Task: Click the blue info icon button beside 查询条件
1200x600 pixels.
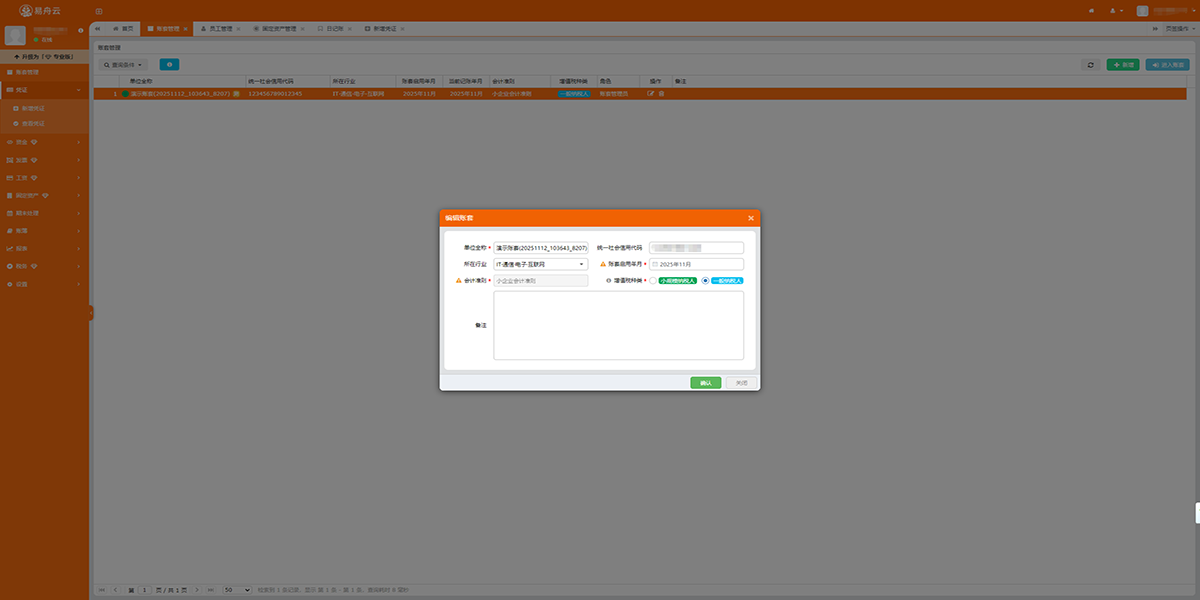Action: (x=169, y=64)
